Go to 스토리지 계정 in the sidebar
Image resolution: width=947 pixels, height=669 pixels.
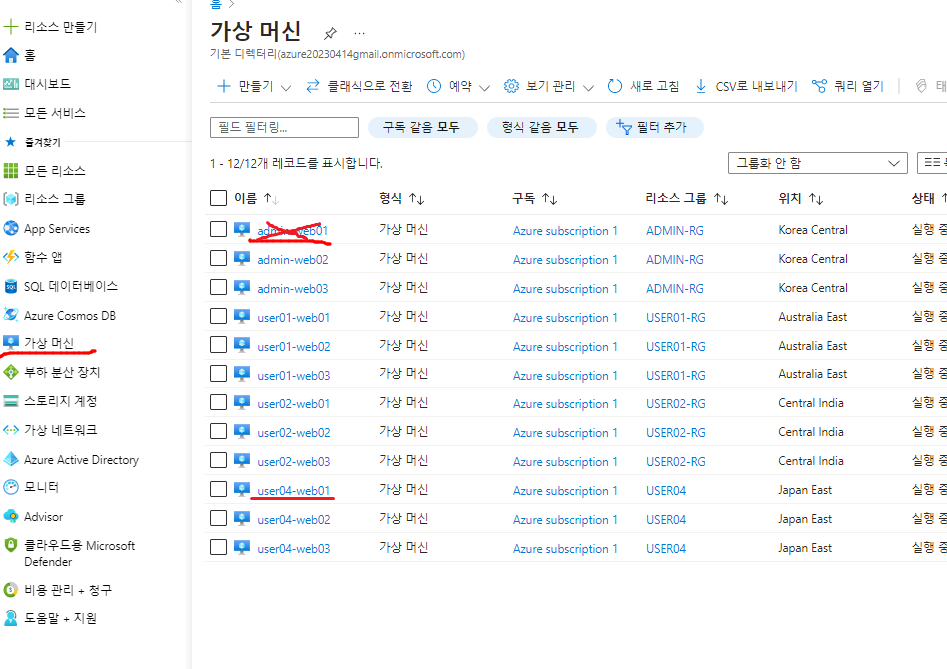coord(60,401)
